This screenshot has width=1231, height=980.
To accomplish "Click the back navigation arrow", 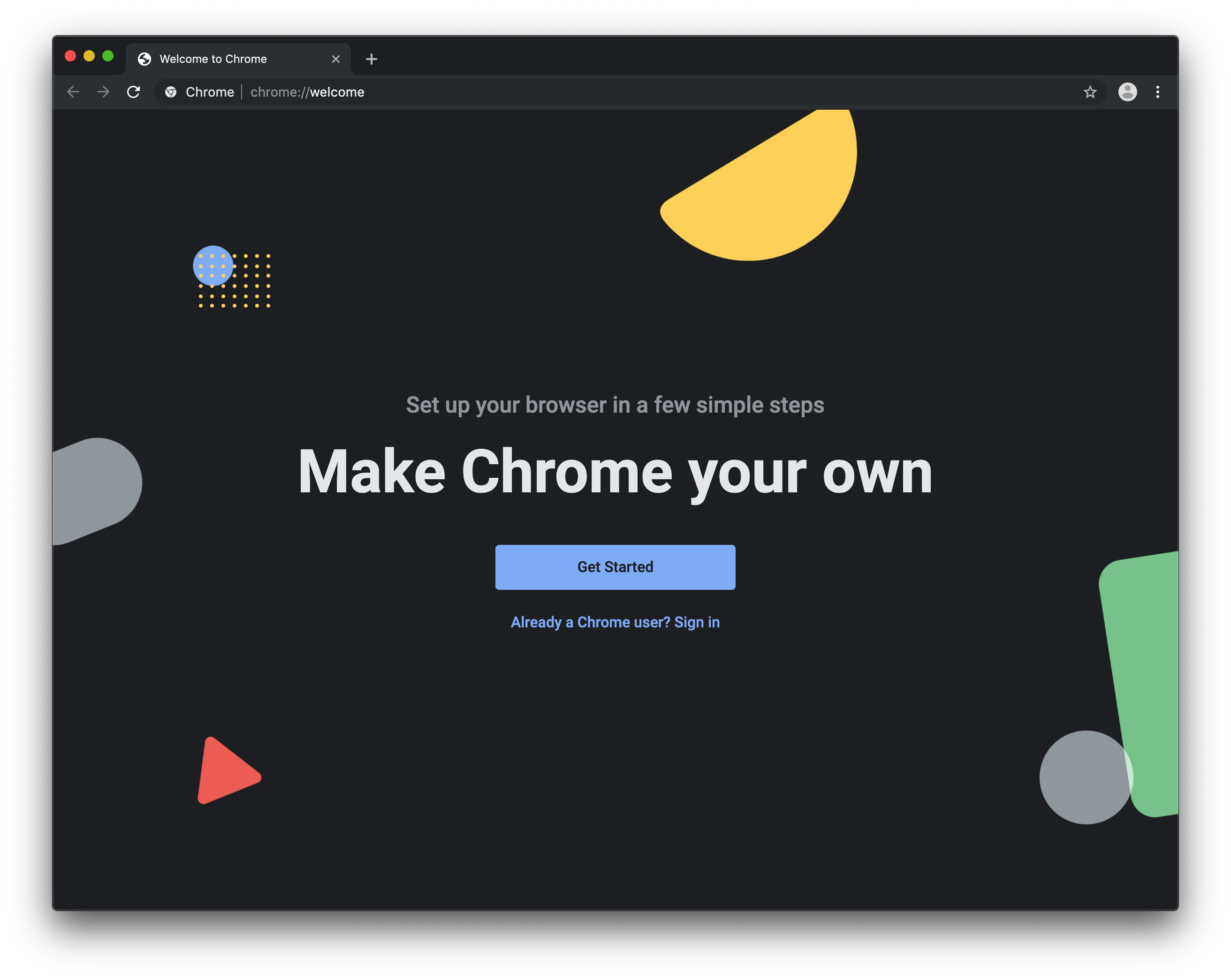I will [73, 92].
